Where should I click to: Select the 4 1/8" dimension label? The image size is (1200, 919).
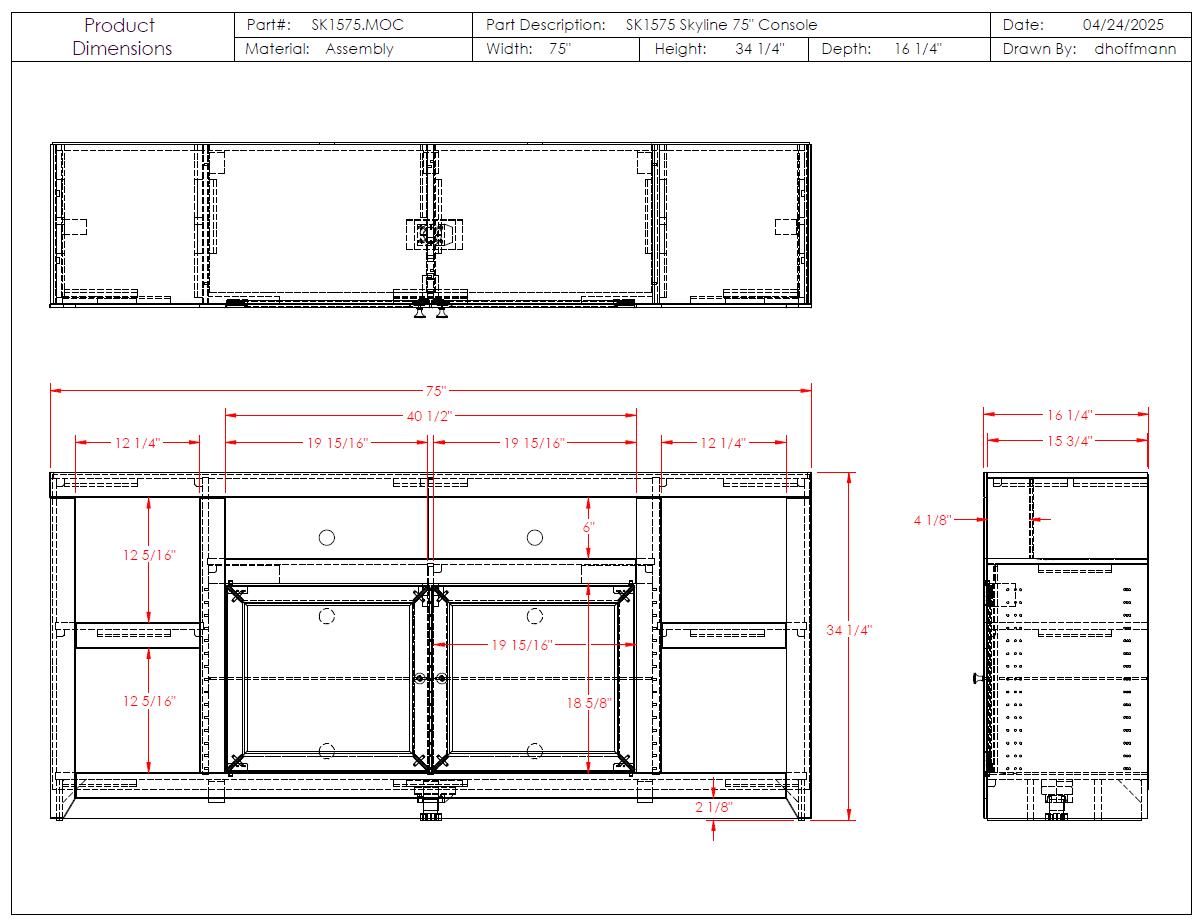tap(932, 520)
